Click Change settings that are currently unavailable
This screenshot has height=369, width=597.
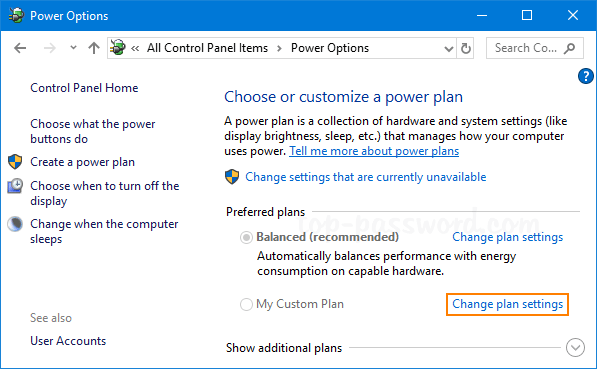(x=366, y=177)
